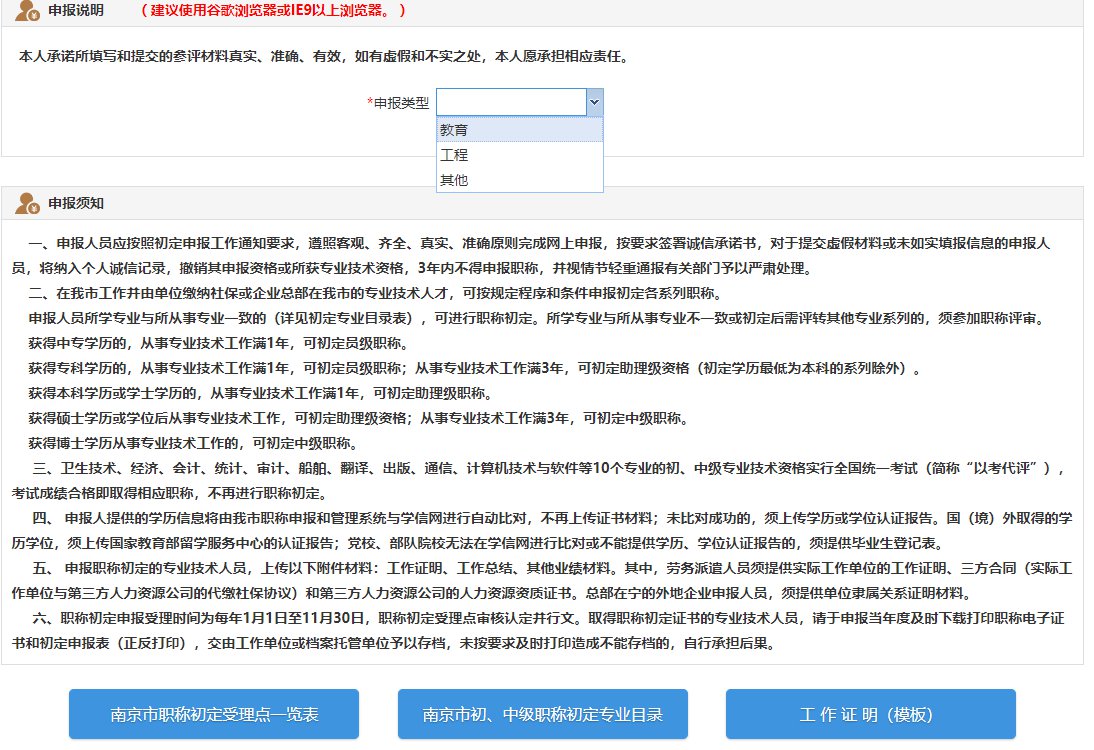Click notice paragraph 一 about 诚信承诺书
This screenshot has height=750, width=1094.
[540, 255]
